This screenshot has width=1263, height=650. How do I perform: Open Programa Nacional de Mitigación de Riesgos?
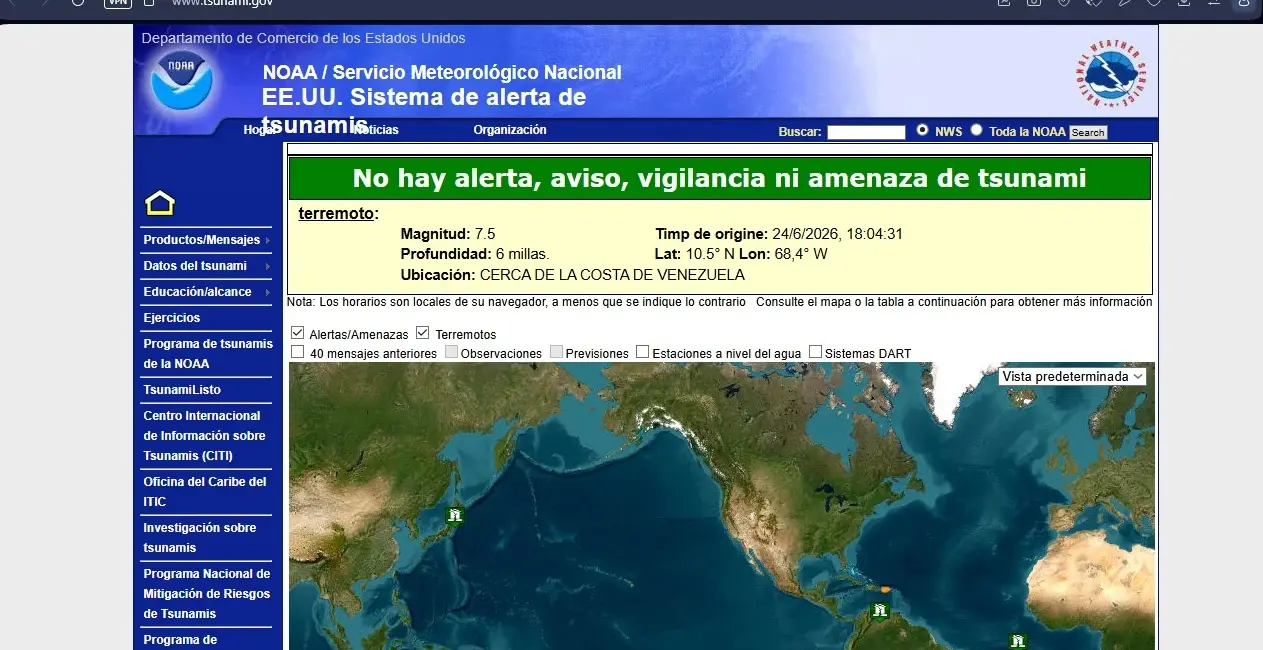point(207,594)
